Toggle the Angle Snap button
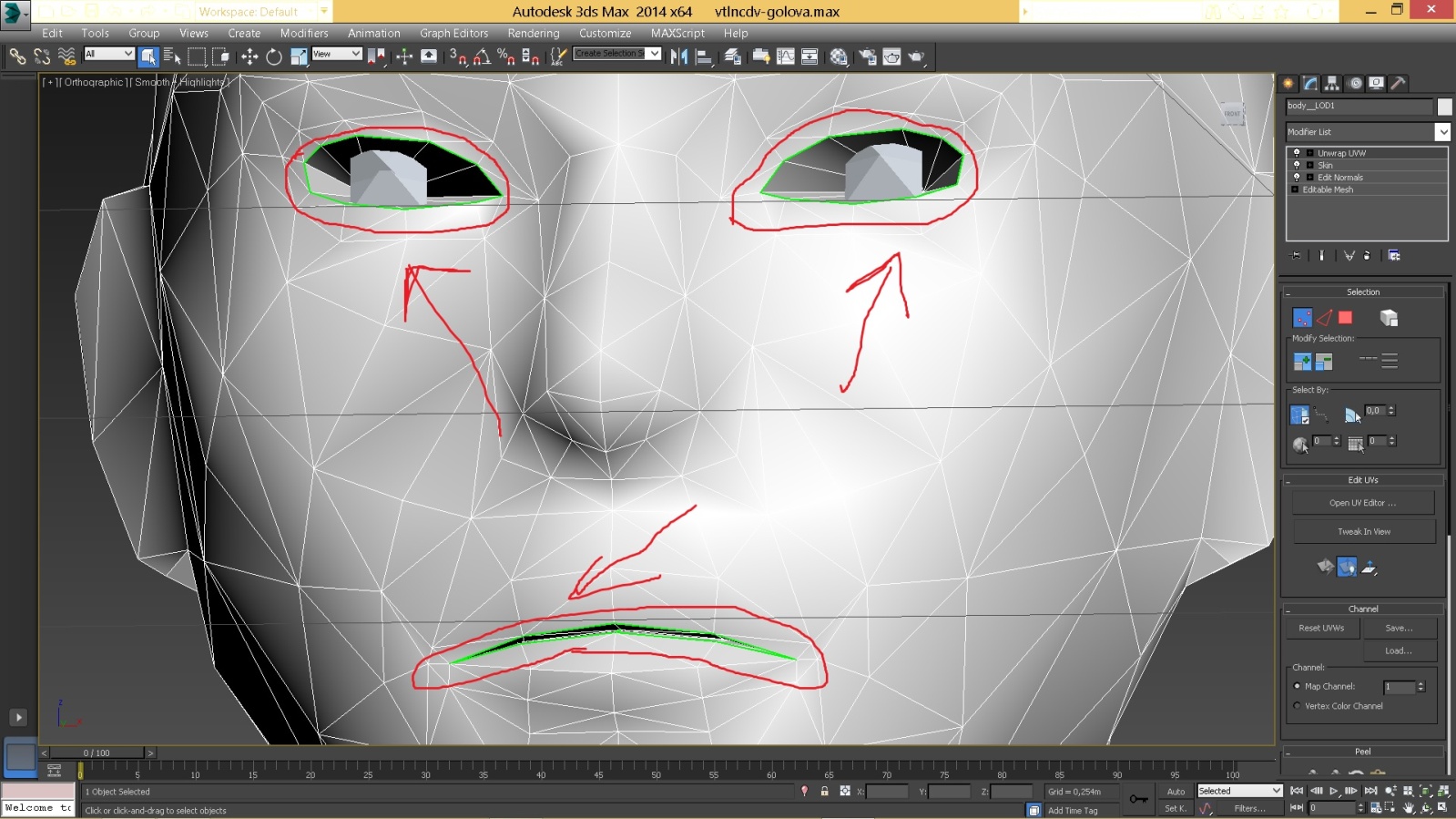Screen dimensions: 1456x819 pyautogui.click(x=482, y=56)
